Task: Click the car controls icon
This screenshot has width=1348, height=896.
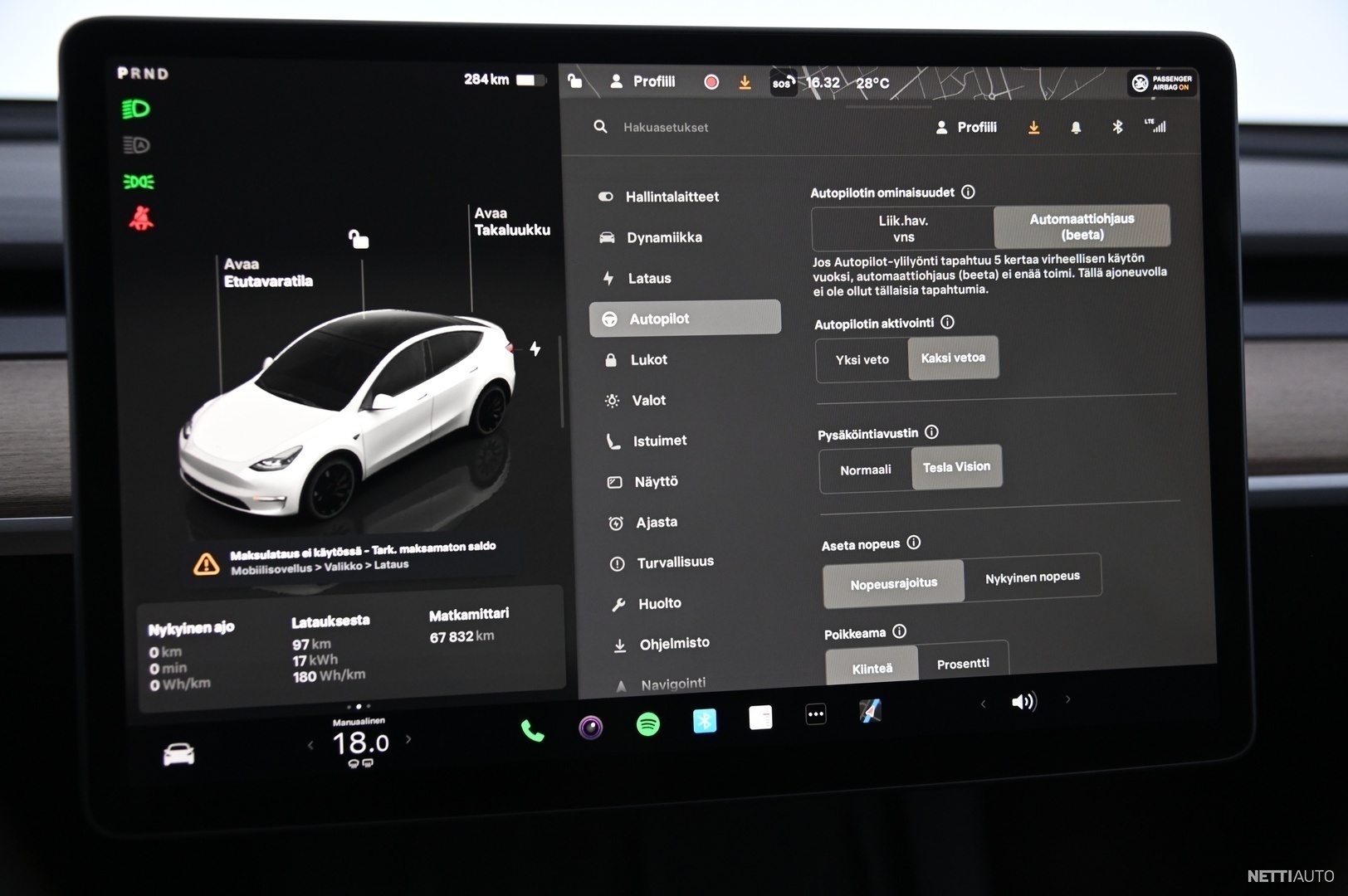Action: pos(178,754)
